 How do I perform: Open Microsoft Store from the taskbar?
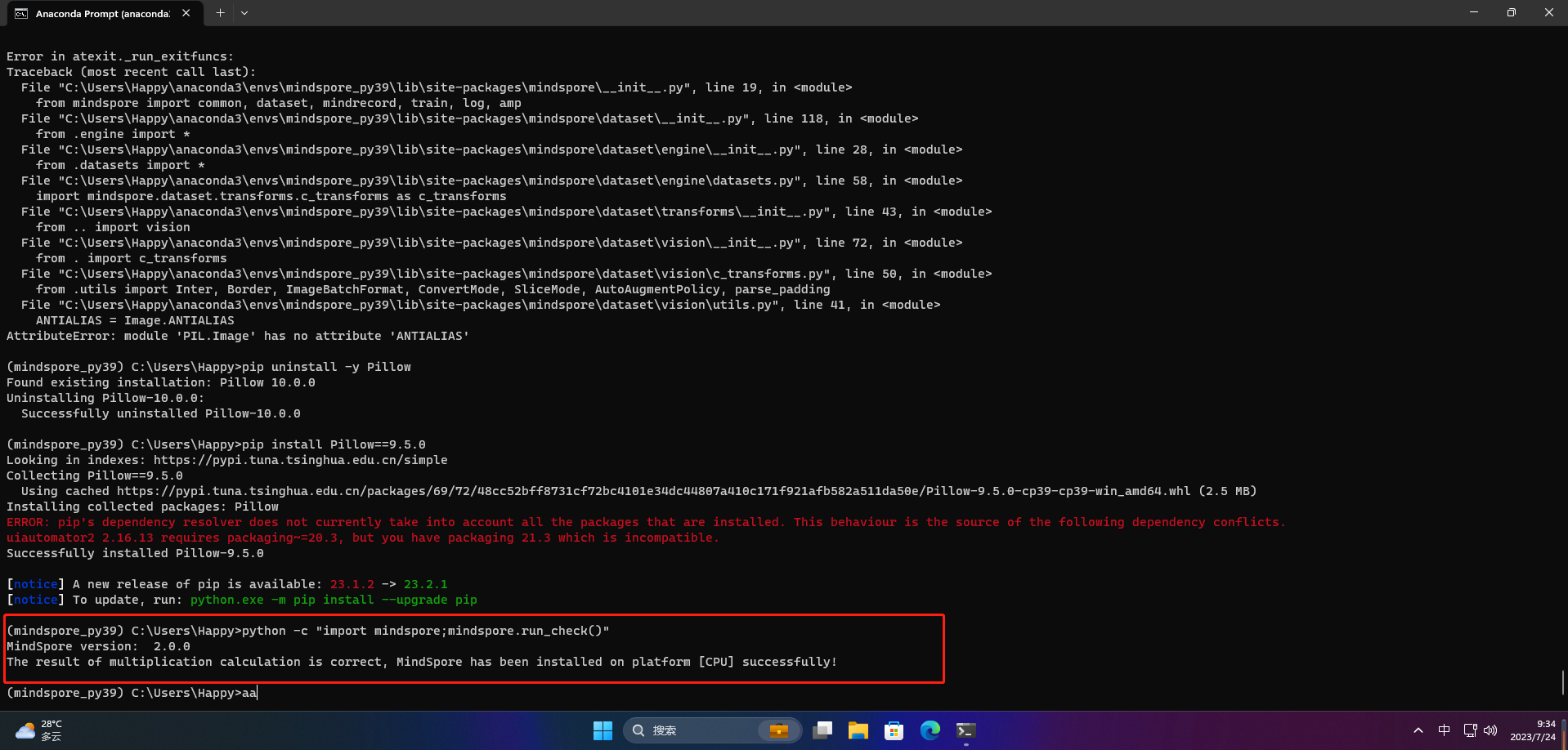(x=894, y=730)
